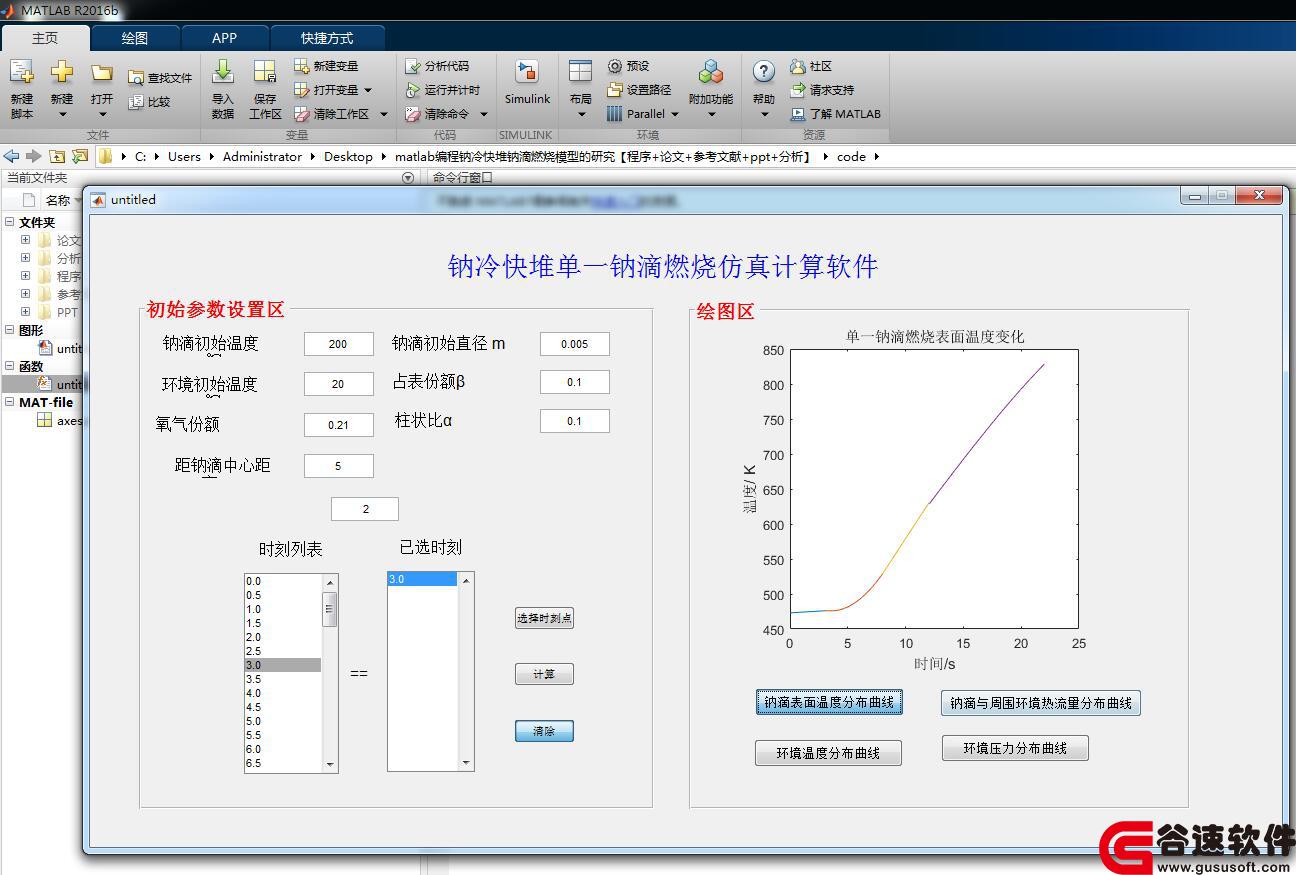
Task: Click Learn MATLAB (了解 MATLAB) icon
Action: pos(797,114)
